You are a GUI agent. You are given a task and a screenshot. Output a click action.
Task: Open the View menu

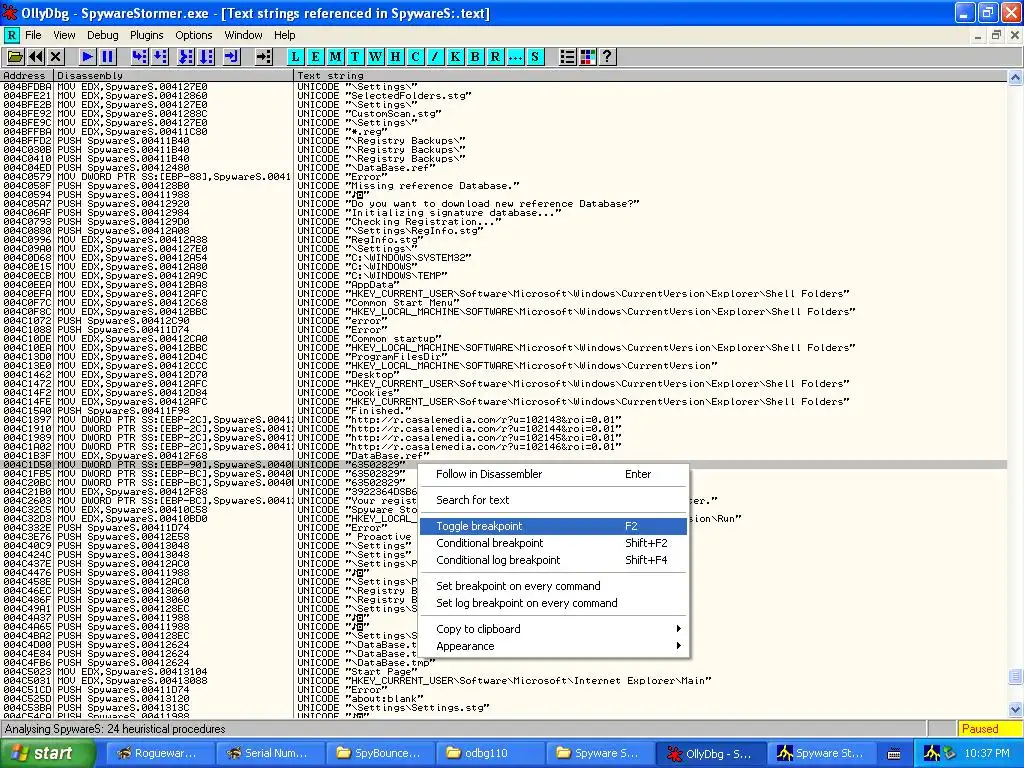coord(64,35)
